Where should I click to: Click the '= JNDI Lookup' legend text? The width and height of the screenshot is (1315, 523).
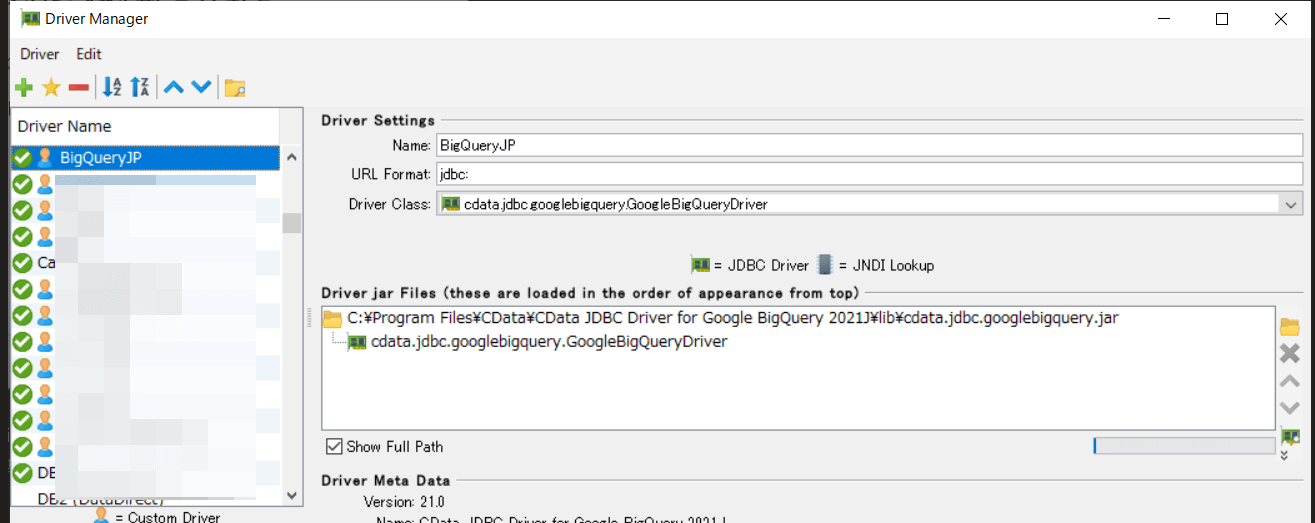pos(886,265)
